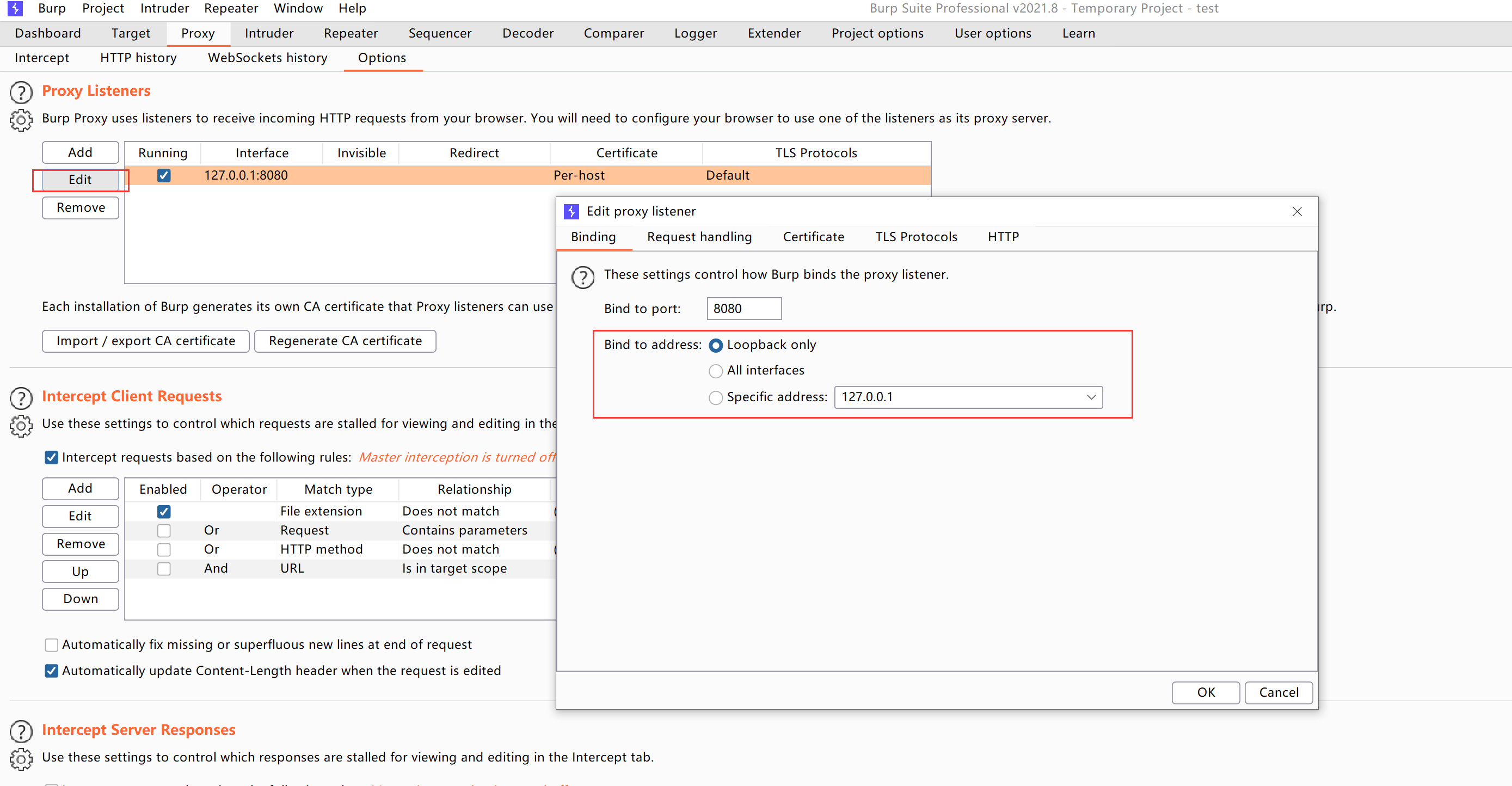Image resolution: width=1512 pixels, height=786 pixels.
Task: Toggle File extension rule enabled checkbox
Action: (164, 511)
